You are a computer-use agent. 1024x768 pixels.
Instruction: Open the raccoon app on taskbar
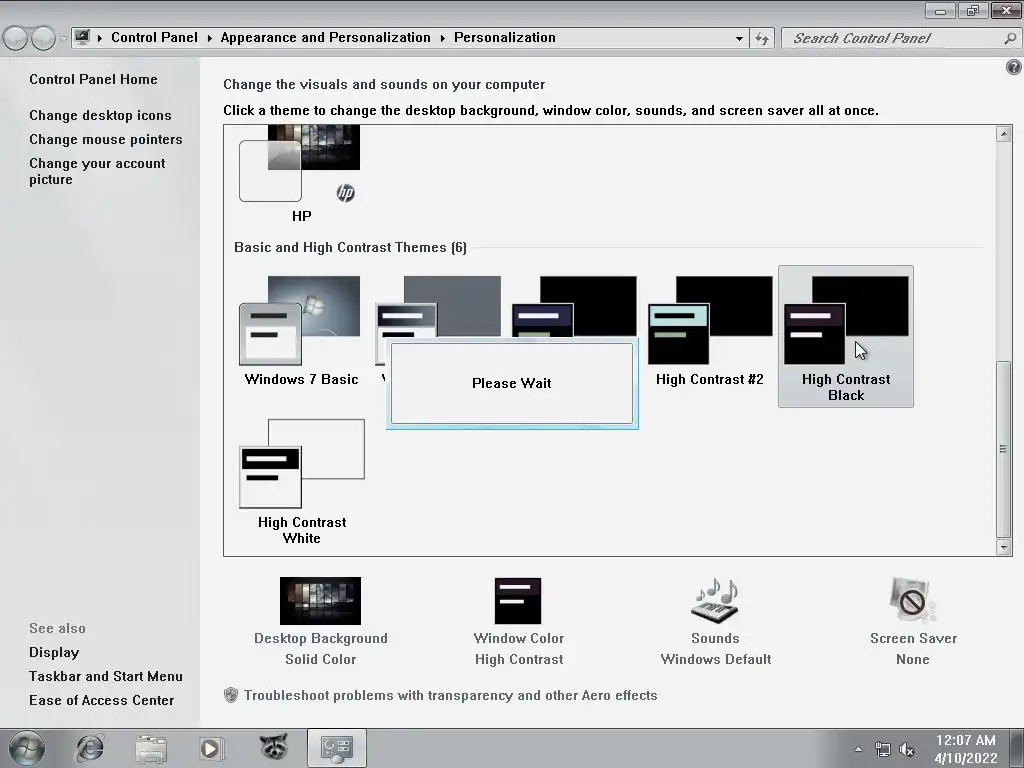pos(274,747)
